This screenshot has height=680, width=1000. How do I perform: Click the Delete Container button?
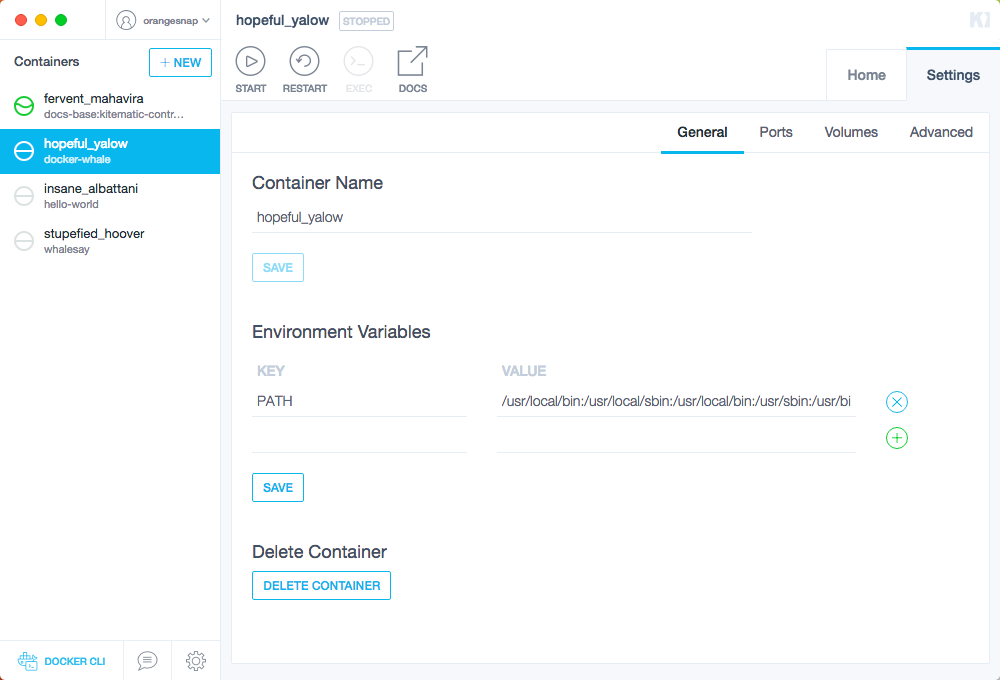tap(321, 585)
